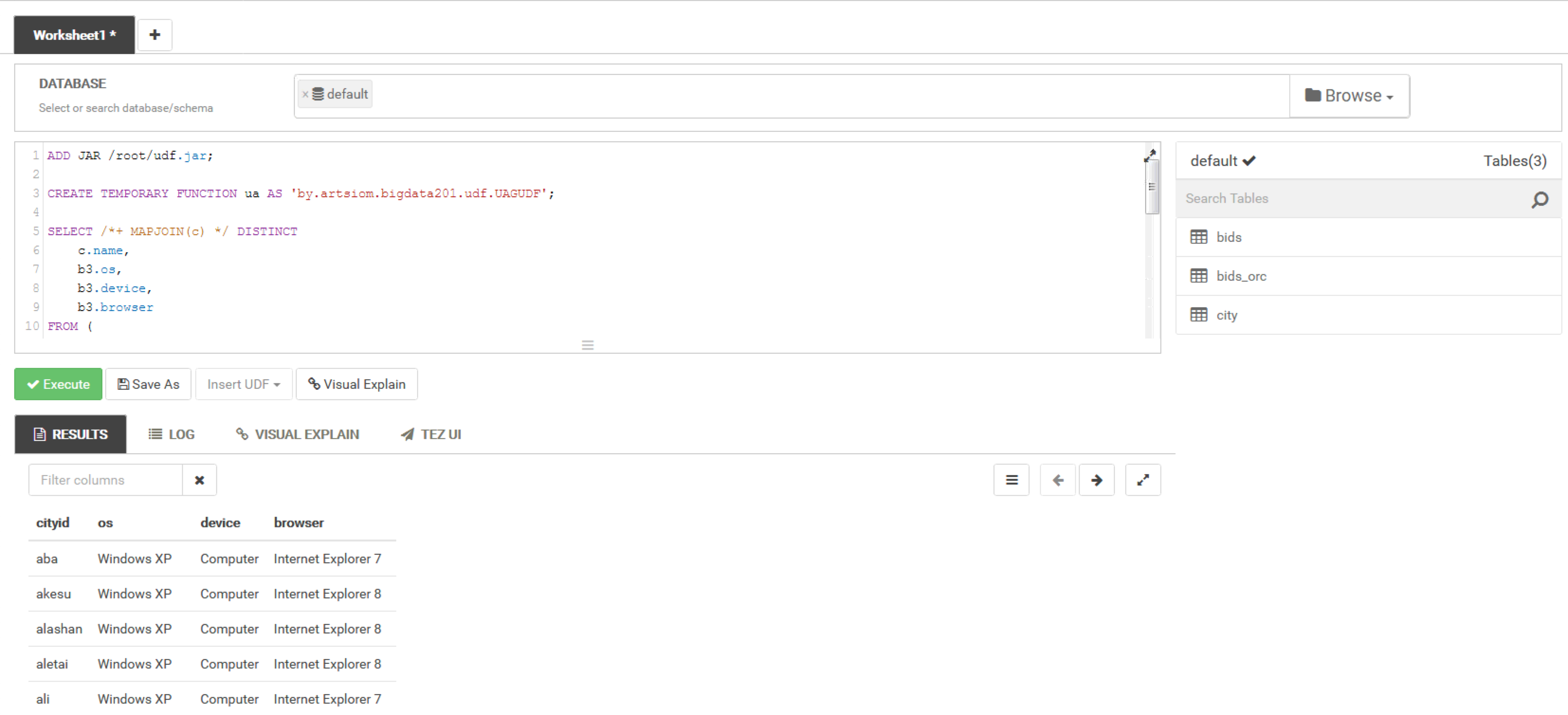
Task: Clear the filter columns search input
Action: (199, 480)
